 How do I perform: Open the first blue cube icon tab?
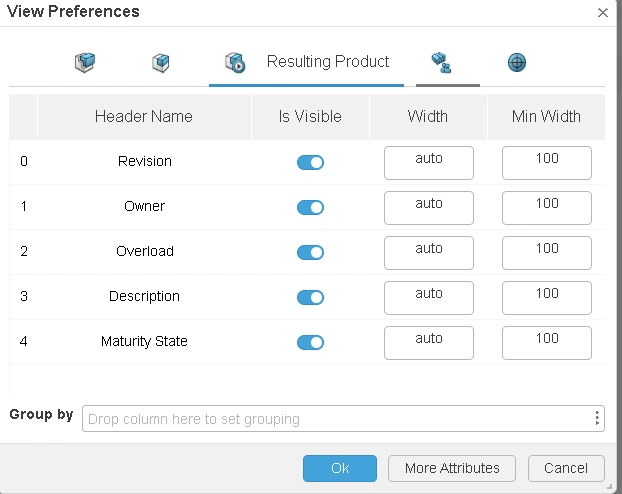tap(85, 63)
